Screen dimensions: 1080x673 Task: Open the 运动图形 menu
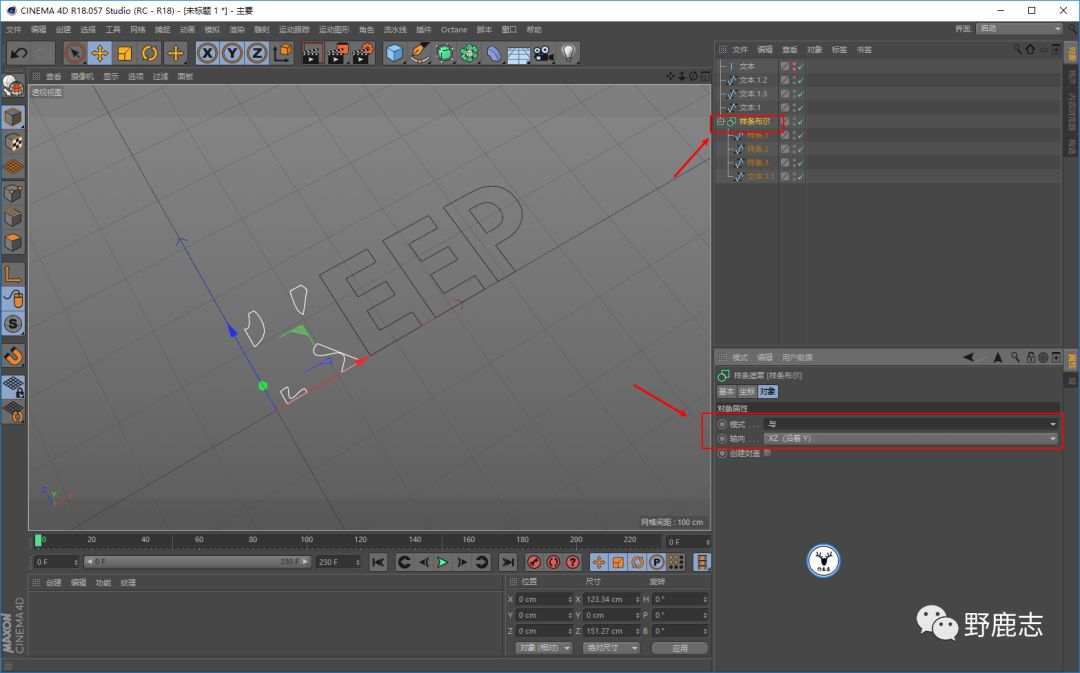332,30
